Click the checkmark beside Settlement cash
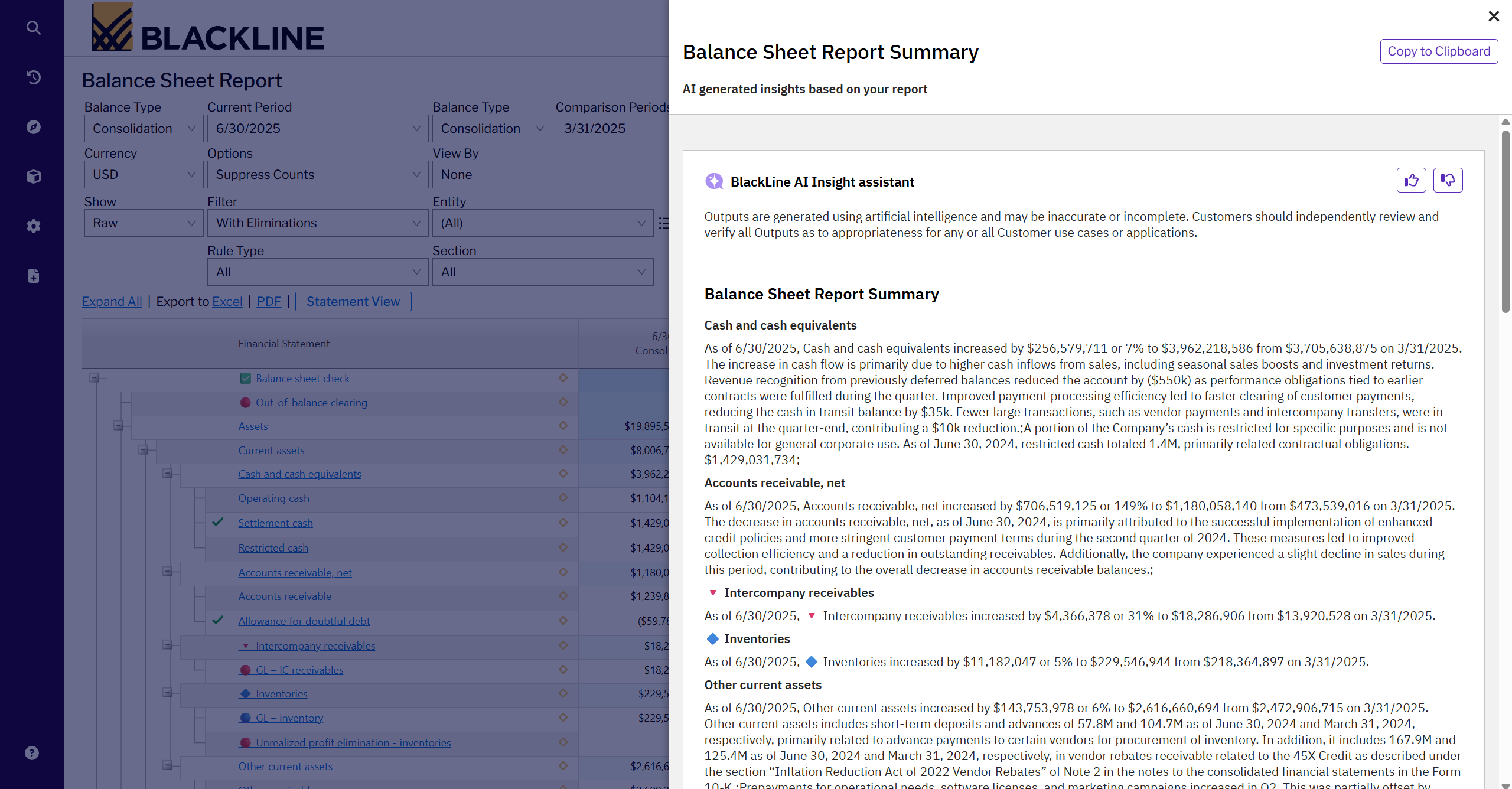This screenshot has width=1512, height=789. coord(218,522)
